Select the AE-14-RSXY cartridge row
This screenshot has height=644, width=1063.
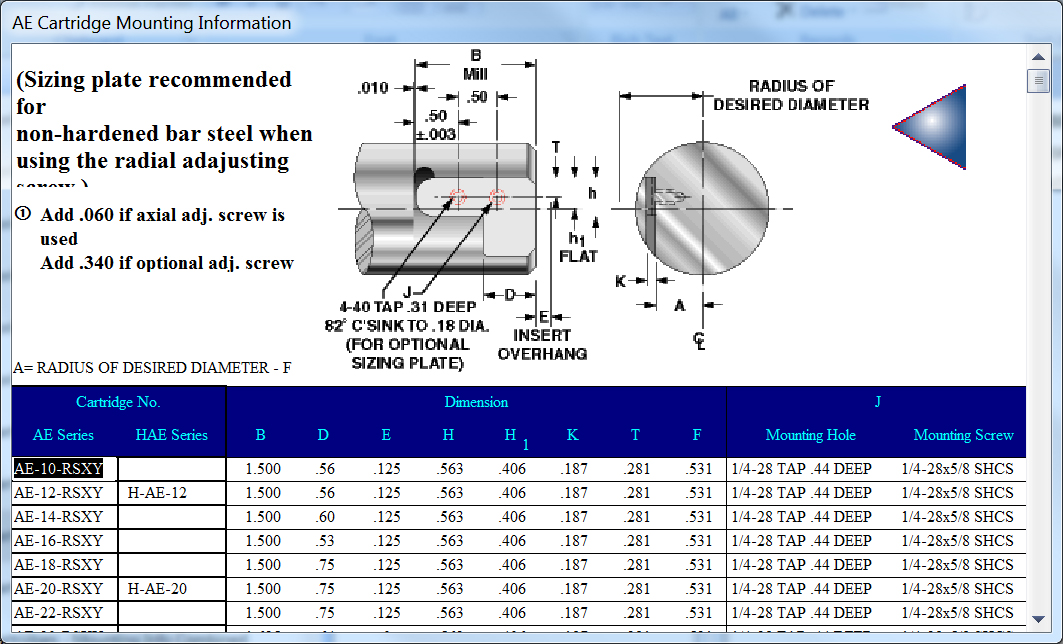point(59,516)
